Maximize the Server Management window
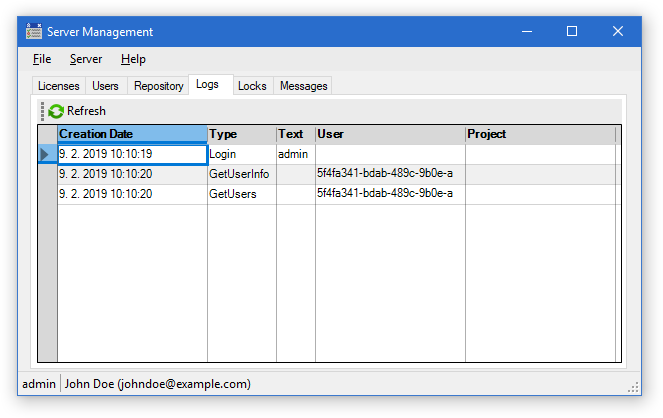This screenshot has height=418, width=663. (572, 31)
